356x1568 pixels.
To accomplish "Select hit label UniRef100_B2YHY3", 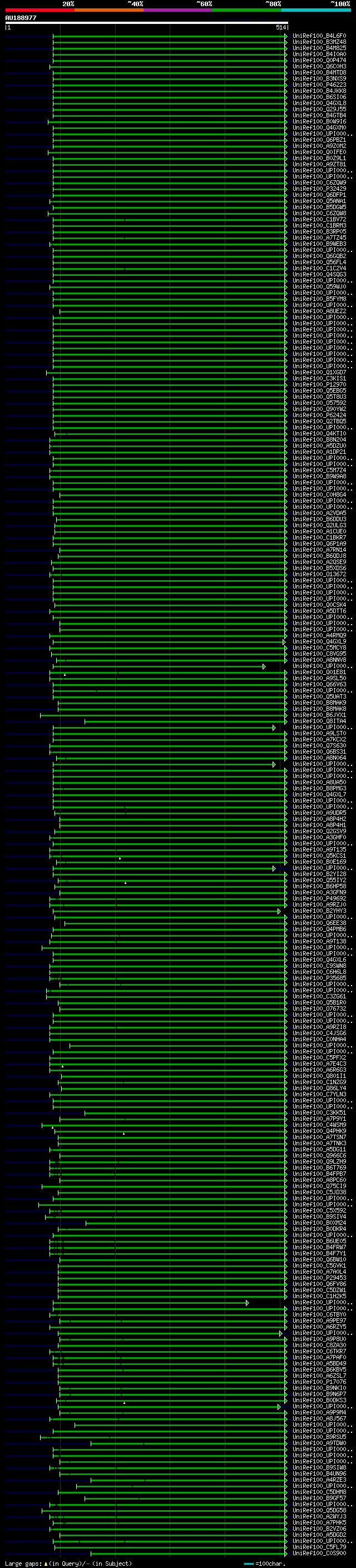I will 319,911.
